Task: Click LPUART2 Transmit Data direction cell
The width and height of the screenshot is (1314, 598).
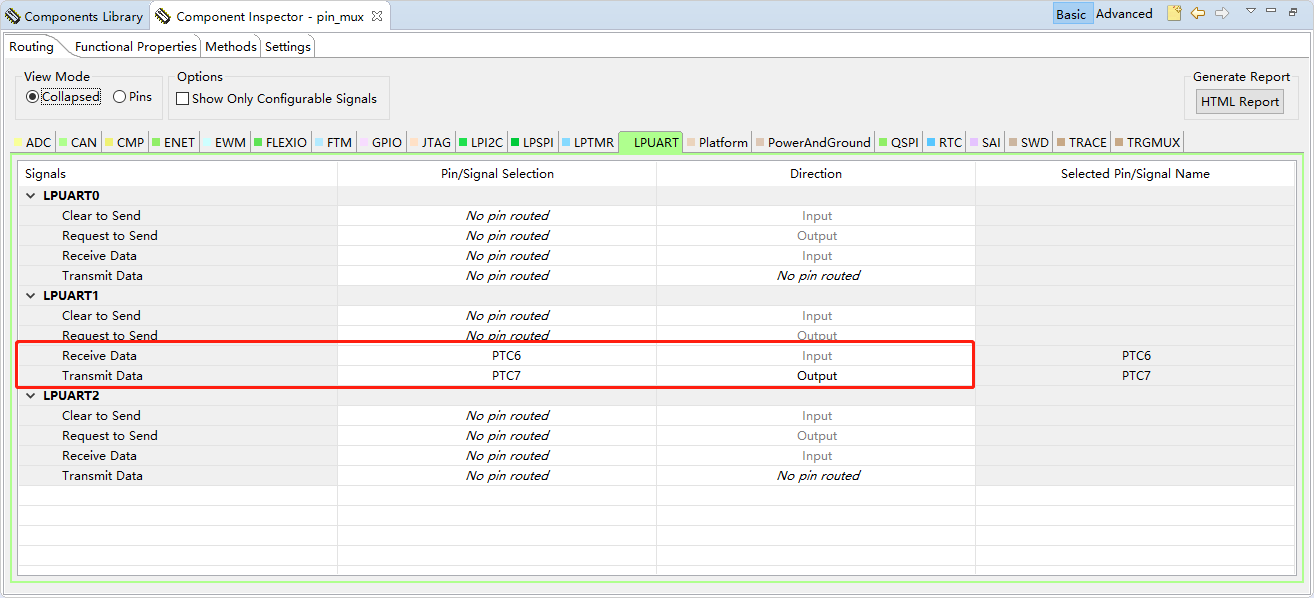Action: [816, 476]
